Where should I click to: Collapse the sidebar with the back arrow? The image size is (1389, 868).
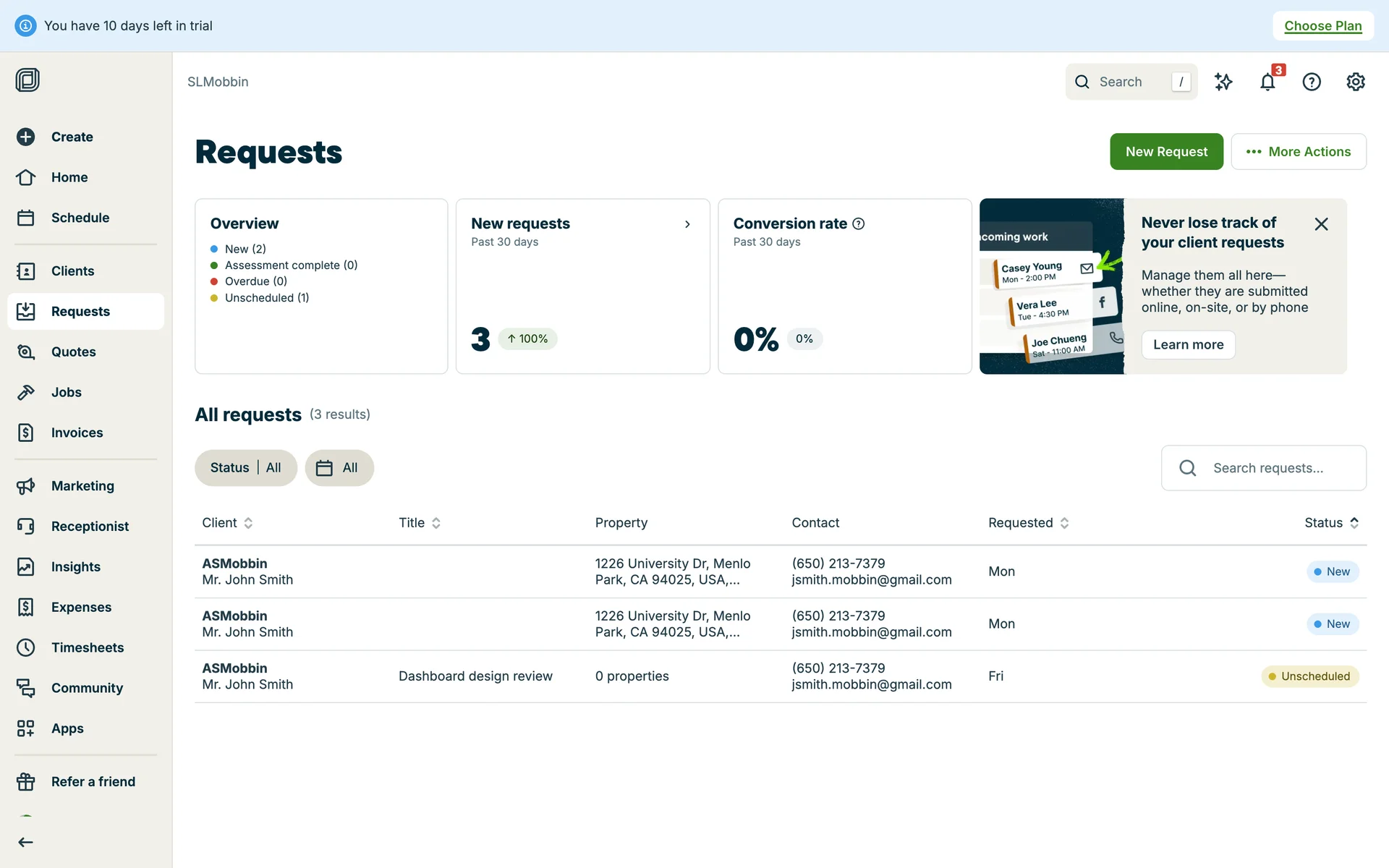coord(26,842)
